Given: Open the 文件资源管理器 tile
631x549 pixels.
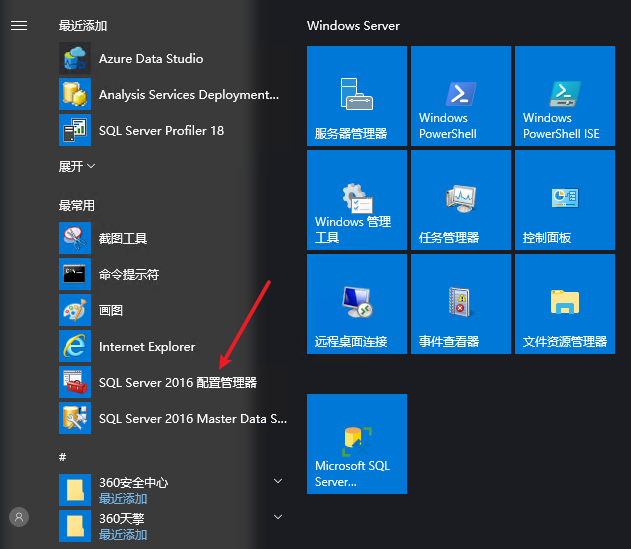Looking at the screenshot, I should (x=565, y=304).
